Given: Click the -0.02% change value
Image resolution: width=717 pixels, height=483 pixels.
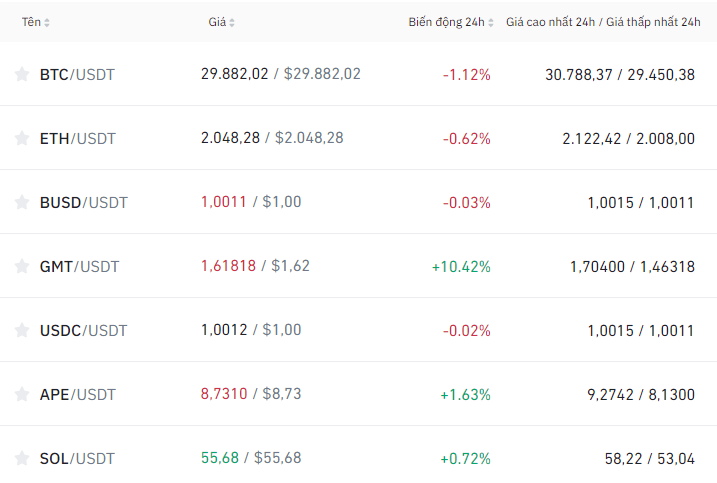Looking at the screenshot, I should [466, 331].
